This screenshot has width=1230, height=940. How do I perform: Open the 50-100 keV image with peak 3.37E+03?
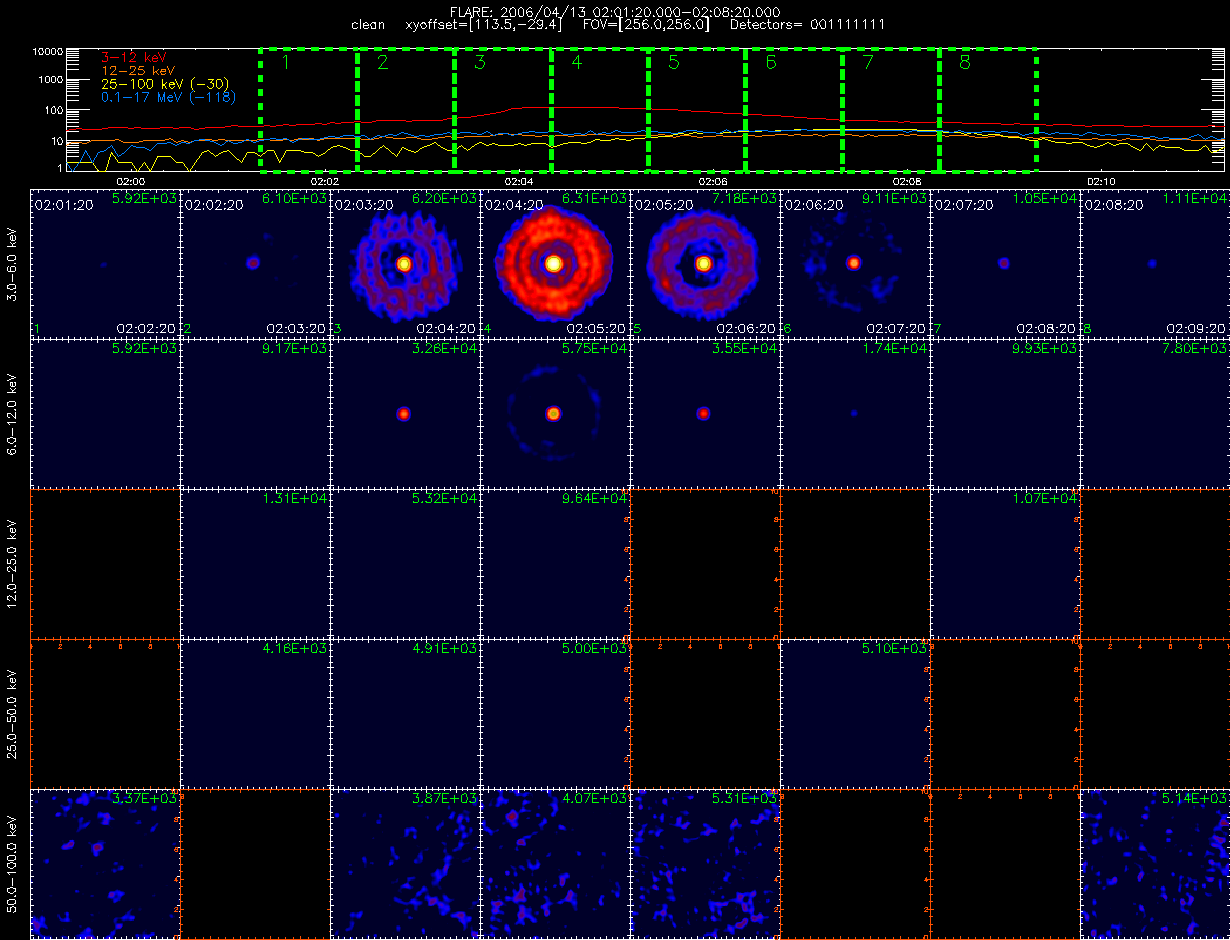(105, 863)
